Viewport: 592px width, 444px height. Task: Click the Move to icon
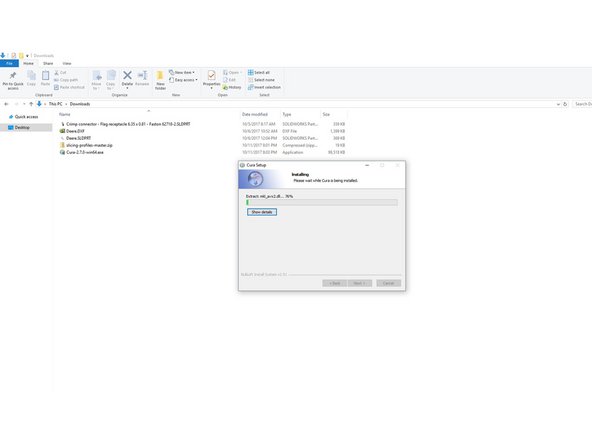[x=97, y=76]
